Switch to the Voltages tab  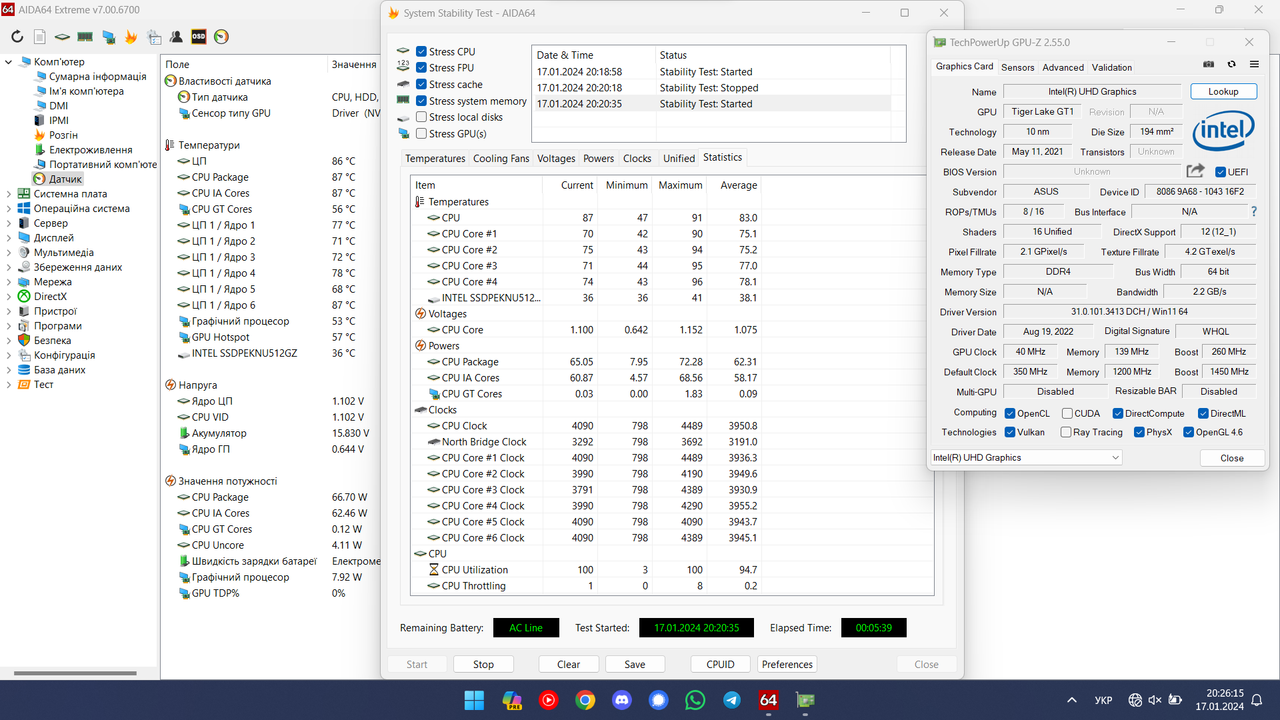click(556, 158)
